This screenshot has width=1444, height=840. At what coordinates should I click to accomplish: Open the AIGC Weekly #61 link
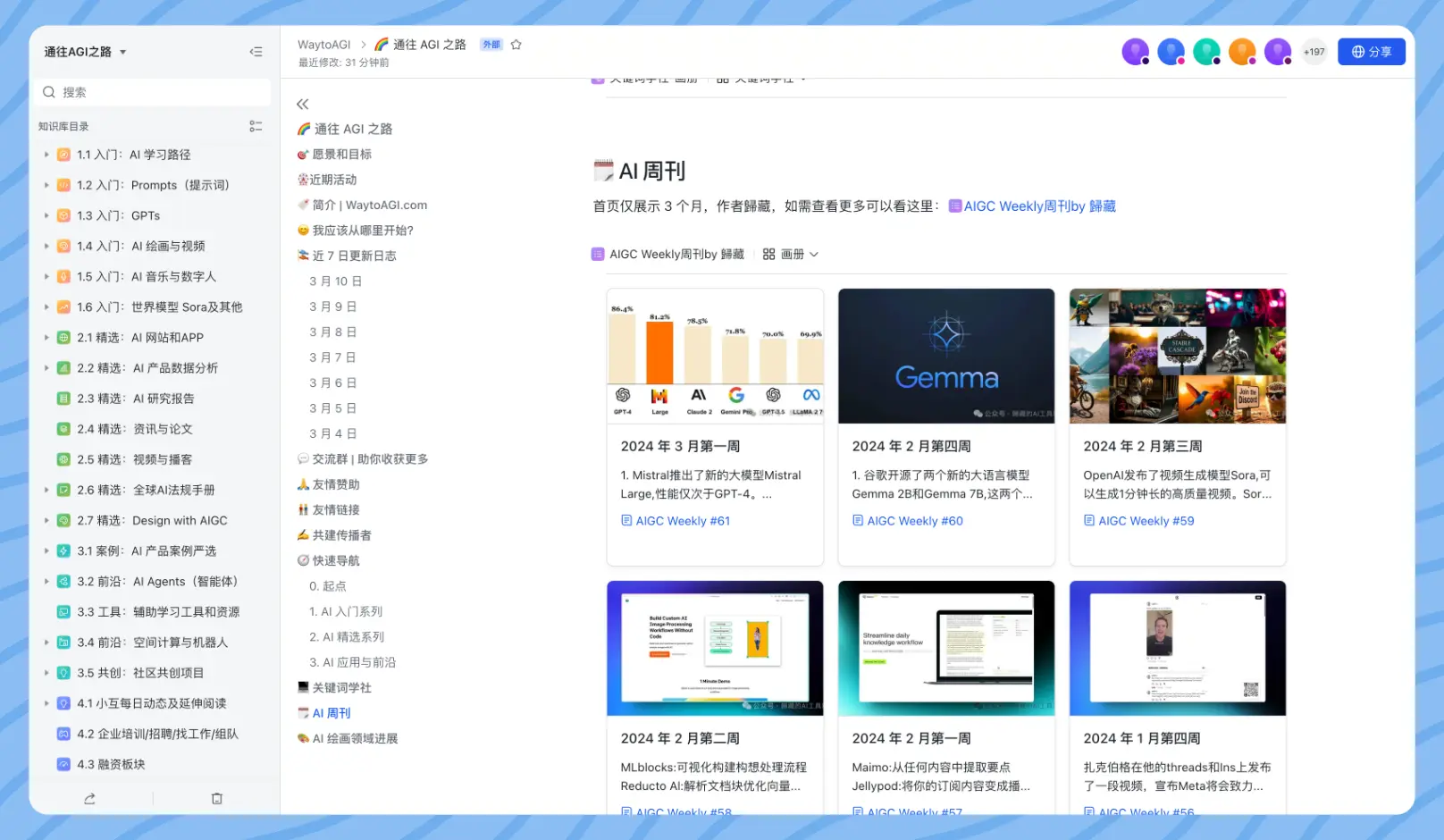click(682, 521)
